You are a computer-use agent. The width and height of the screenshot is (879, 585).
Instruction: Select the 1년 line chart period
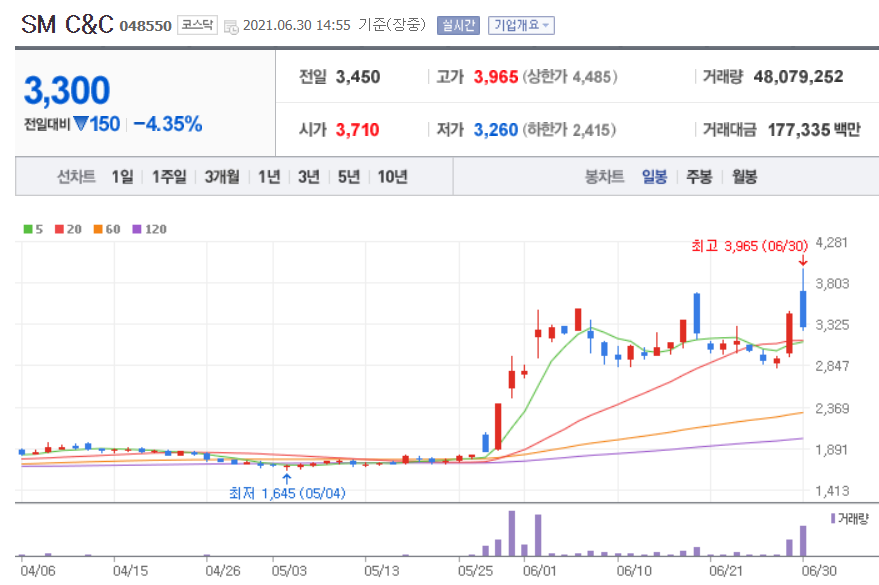269,177
